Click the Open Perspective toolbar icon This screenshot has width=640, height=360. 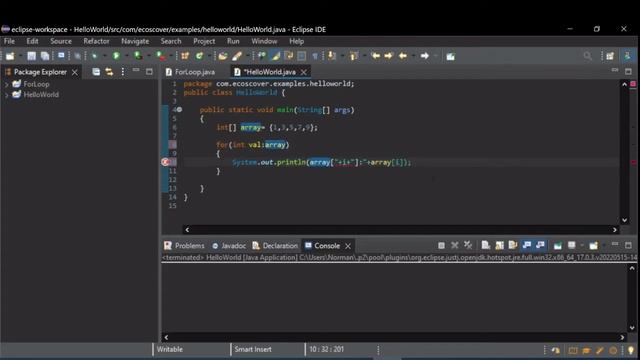click(610, 56)
